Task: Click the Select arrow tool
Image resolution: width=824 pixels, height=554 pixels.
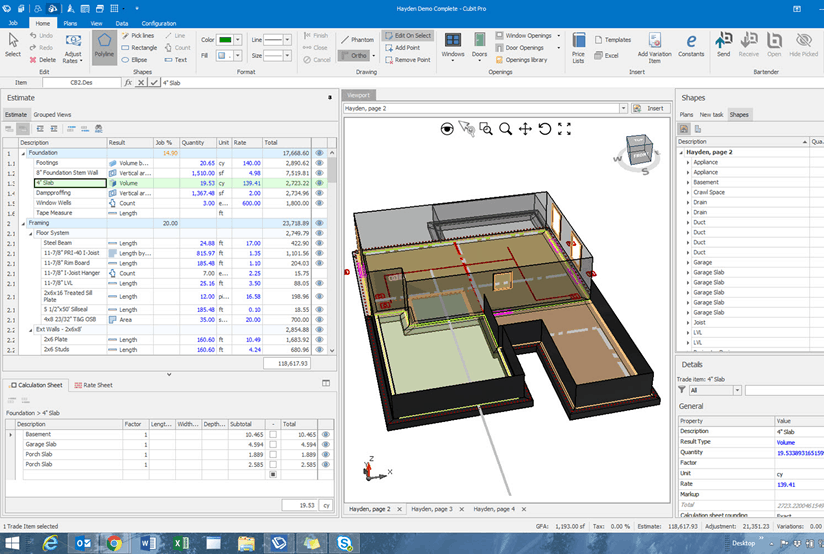Action: tap(13, 45)
